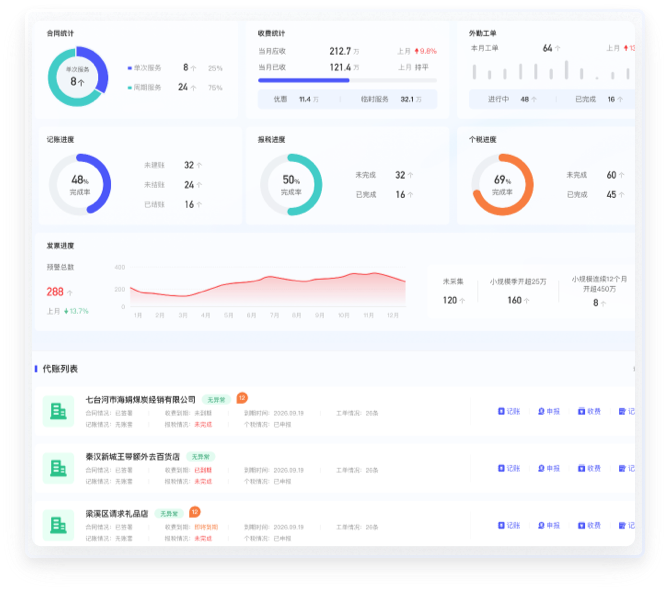Select the 单次服务 legend entry
This screenshot has width=667, height=591.
[x=144, y=68]
